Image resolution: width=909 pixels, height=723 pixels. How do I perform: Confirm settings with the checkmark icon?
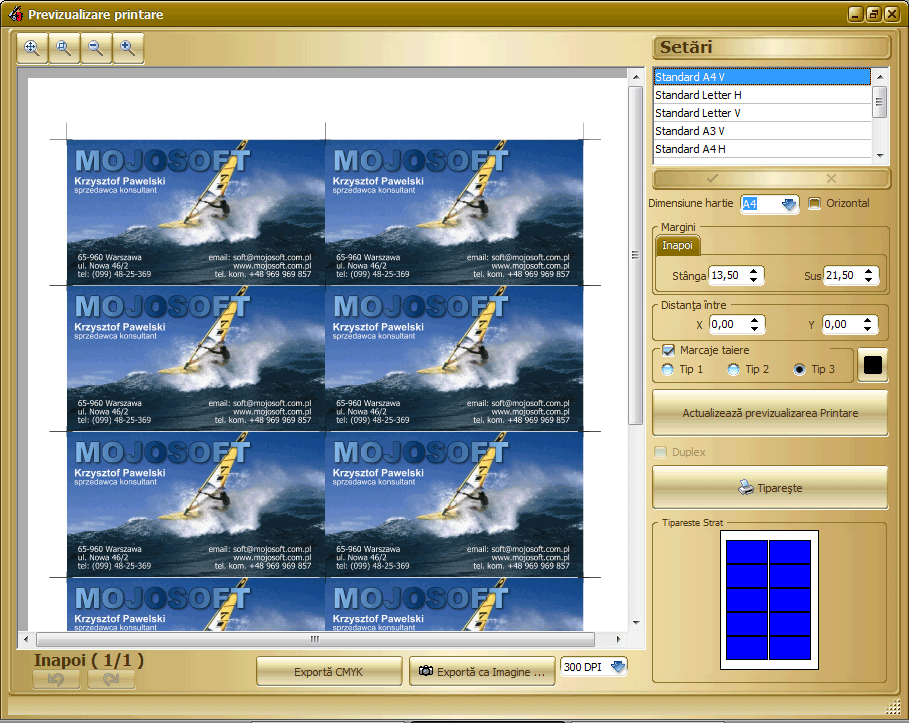[x=712, y=179]
